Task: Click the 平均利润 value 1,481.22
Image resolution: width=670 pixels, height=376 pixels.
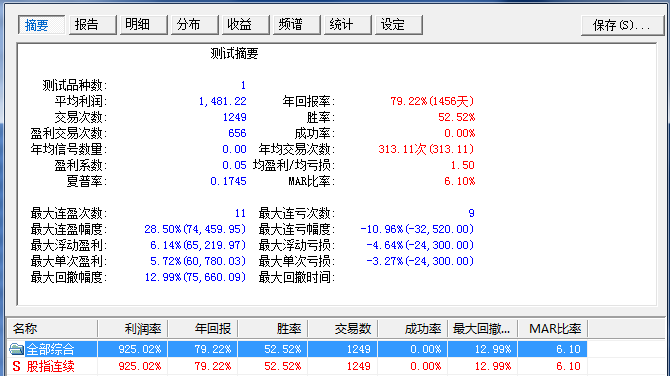Action: click(x=223, y=101)
